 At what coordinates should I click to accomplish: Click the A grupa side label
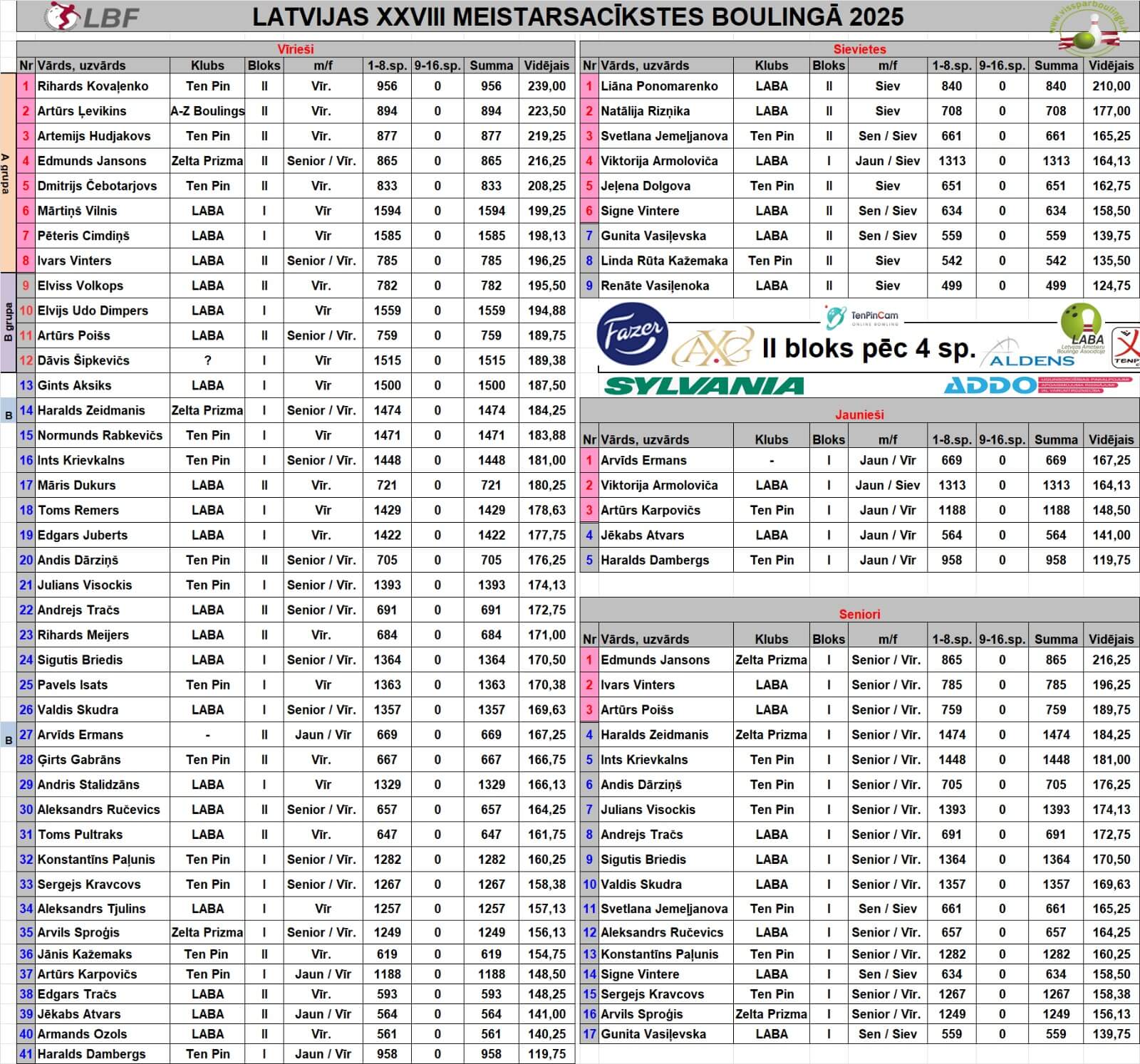click(x=6, y=173)
